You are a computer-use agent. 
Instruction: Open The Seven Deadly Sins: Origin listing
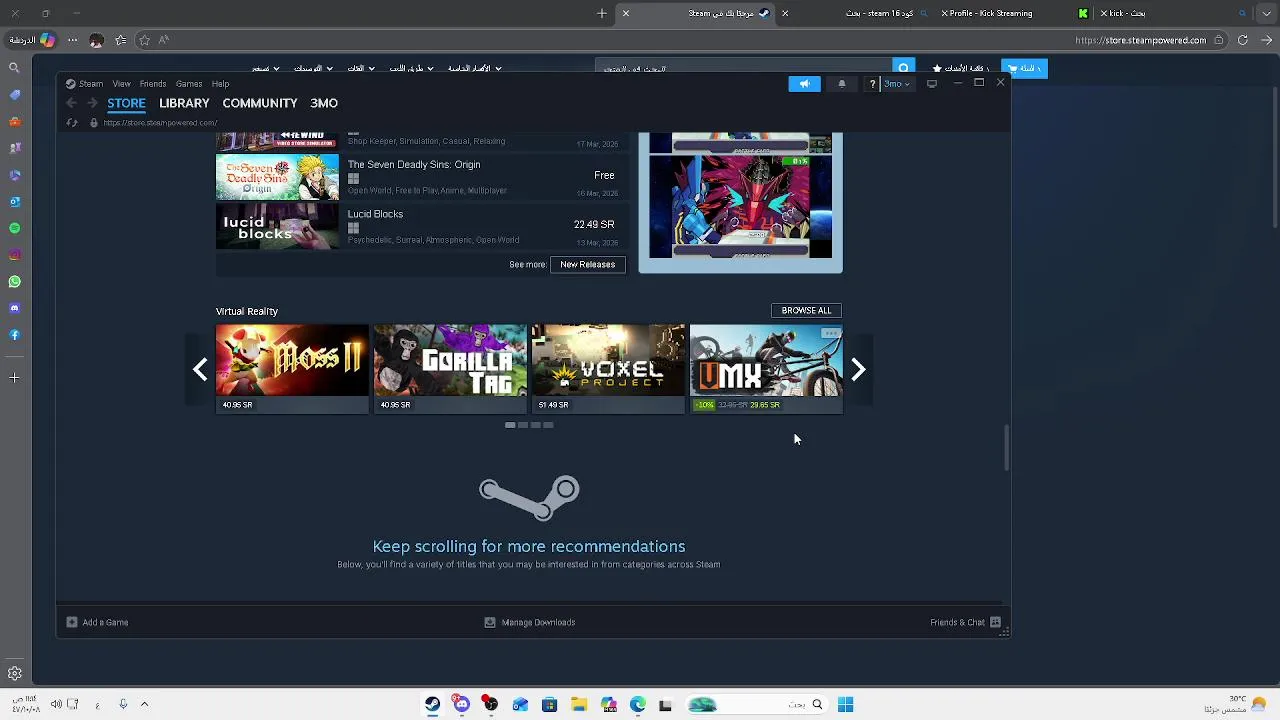click(x=421, y=176)
